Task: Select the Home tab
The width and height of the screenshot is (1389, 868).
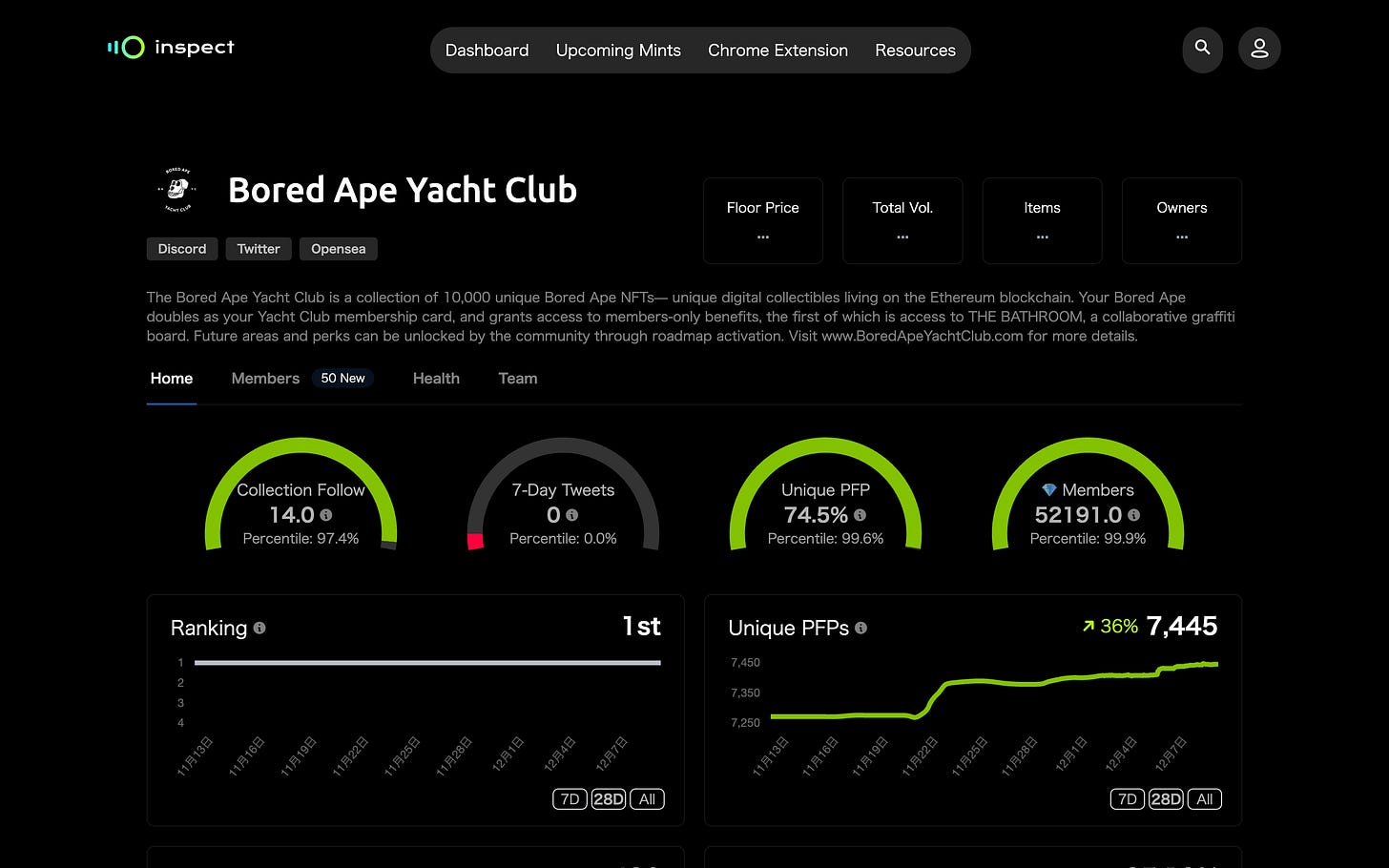Action: (x=172, y=379)
